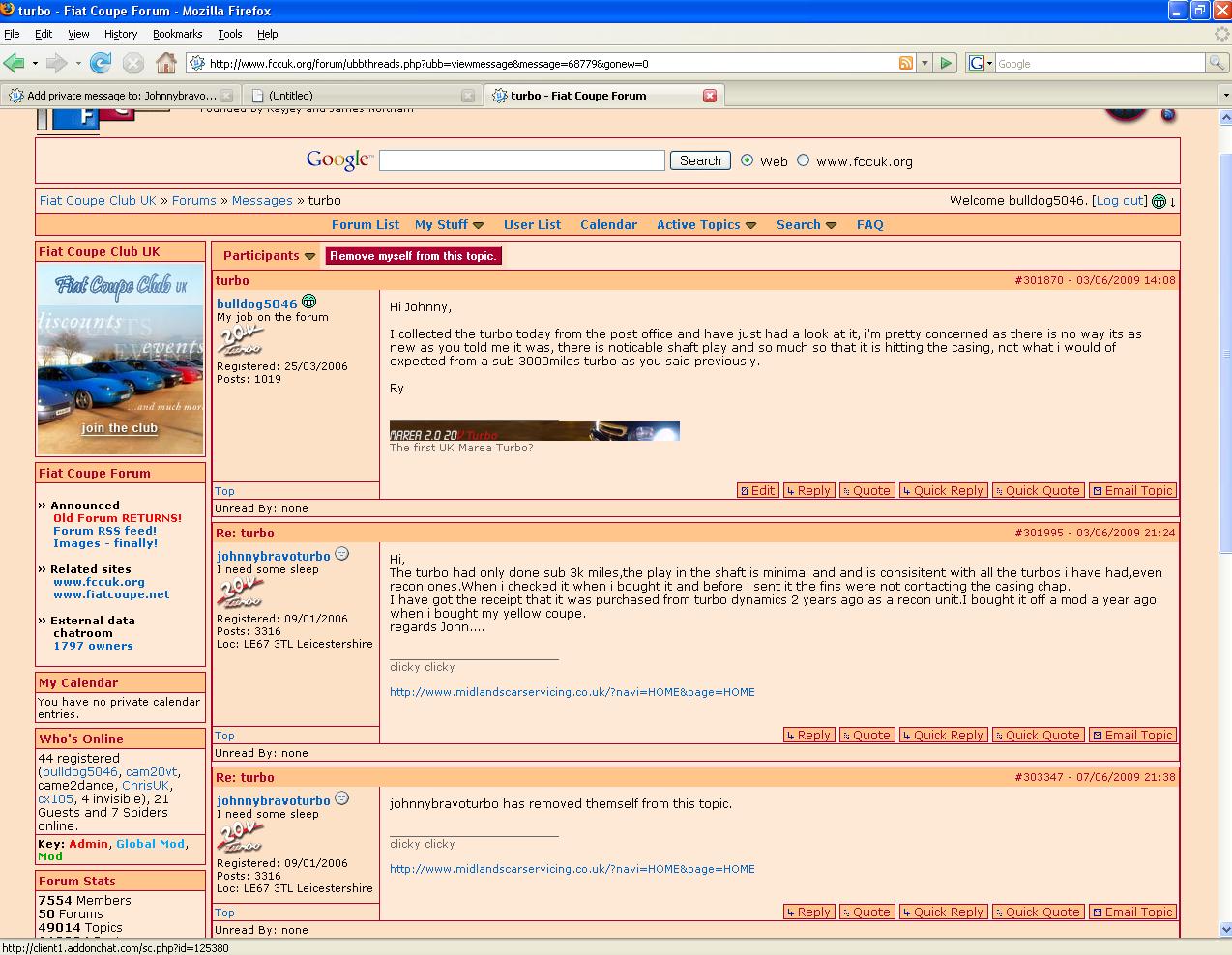
Task: Click the Firefox Google search box
Action: (x=1100, y=63)
